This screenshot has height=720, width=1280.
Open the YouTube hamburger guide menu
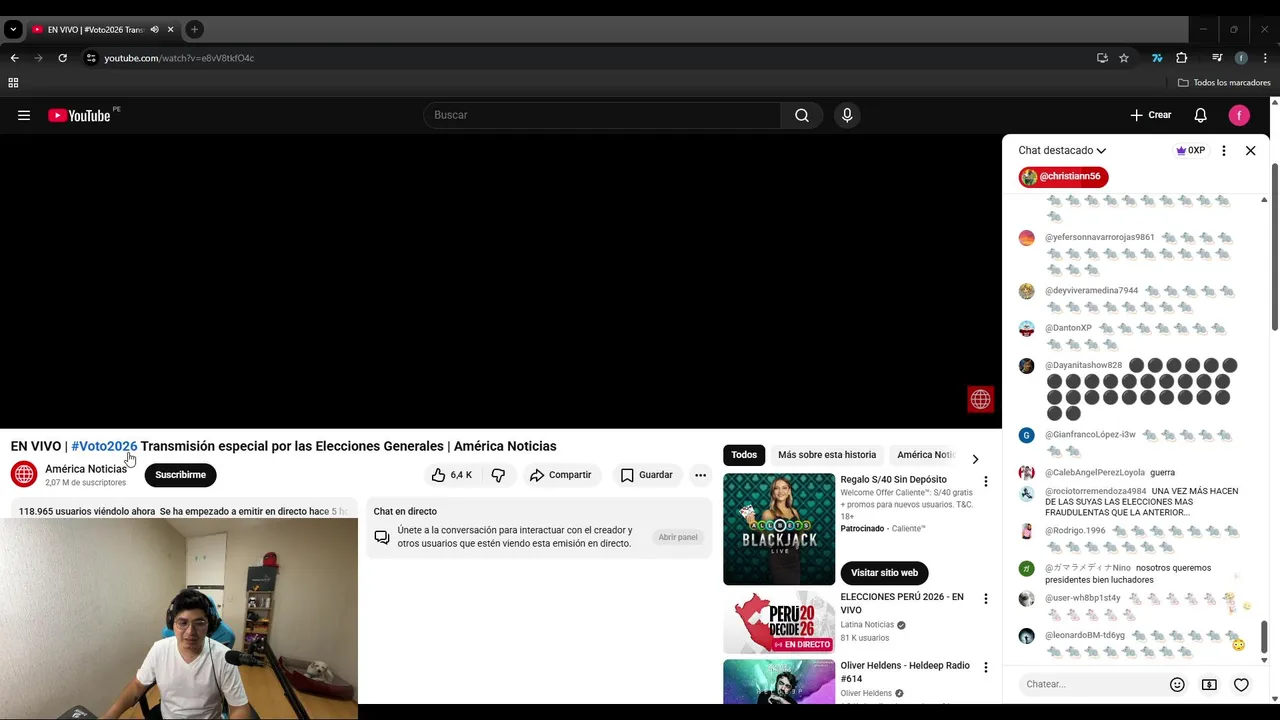(x=24, y=115)
